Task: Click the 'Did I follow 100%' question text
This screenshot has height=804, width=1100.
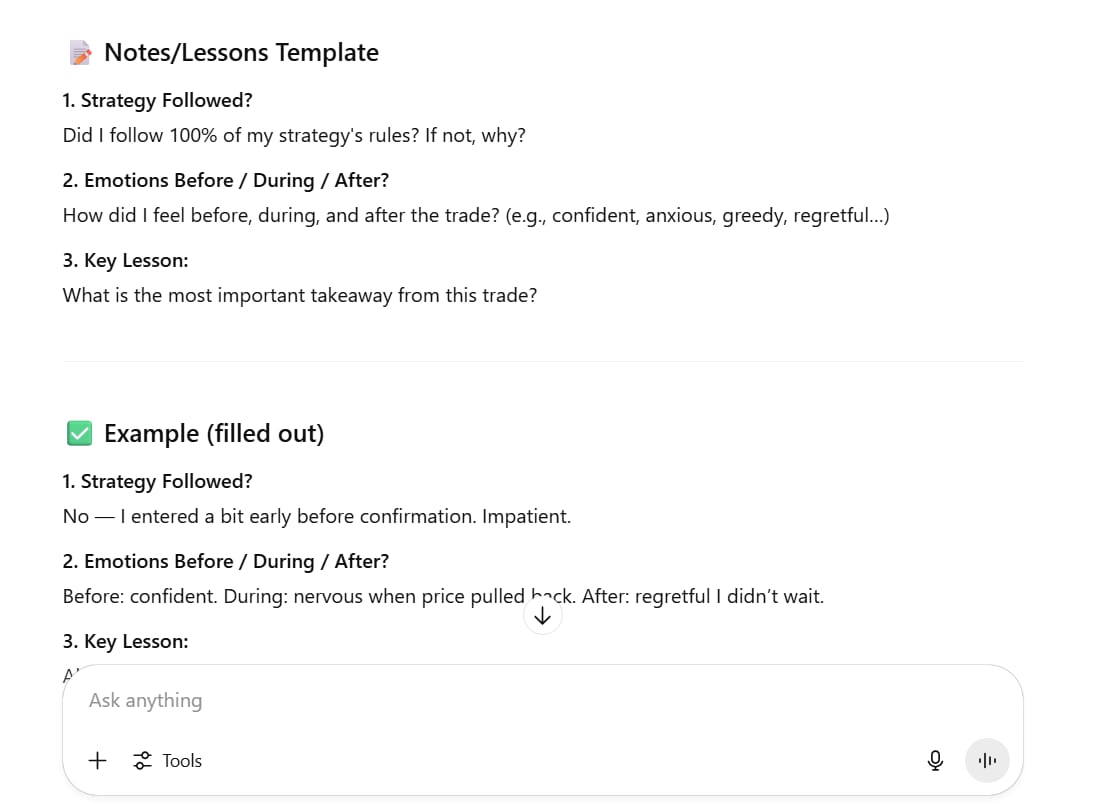Action: [x=294, y=135]
